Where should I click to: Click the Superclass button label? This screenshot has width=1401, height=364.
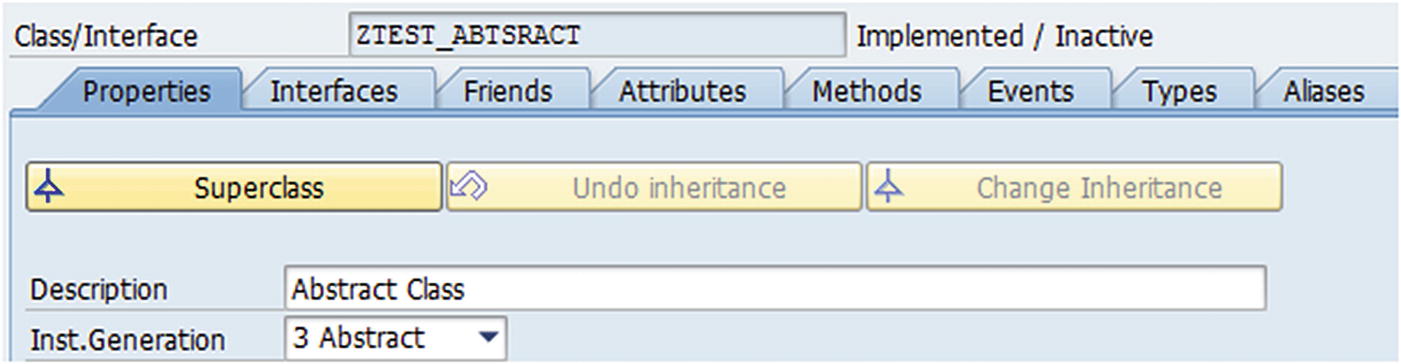(259, 188)
